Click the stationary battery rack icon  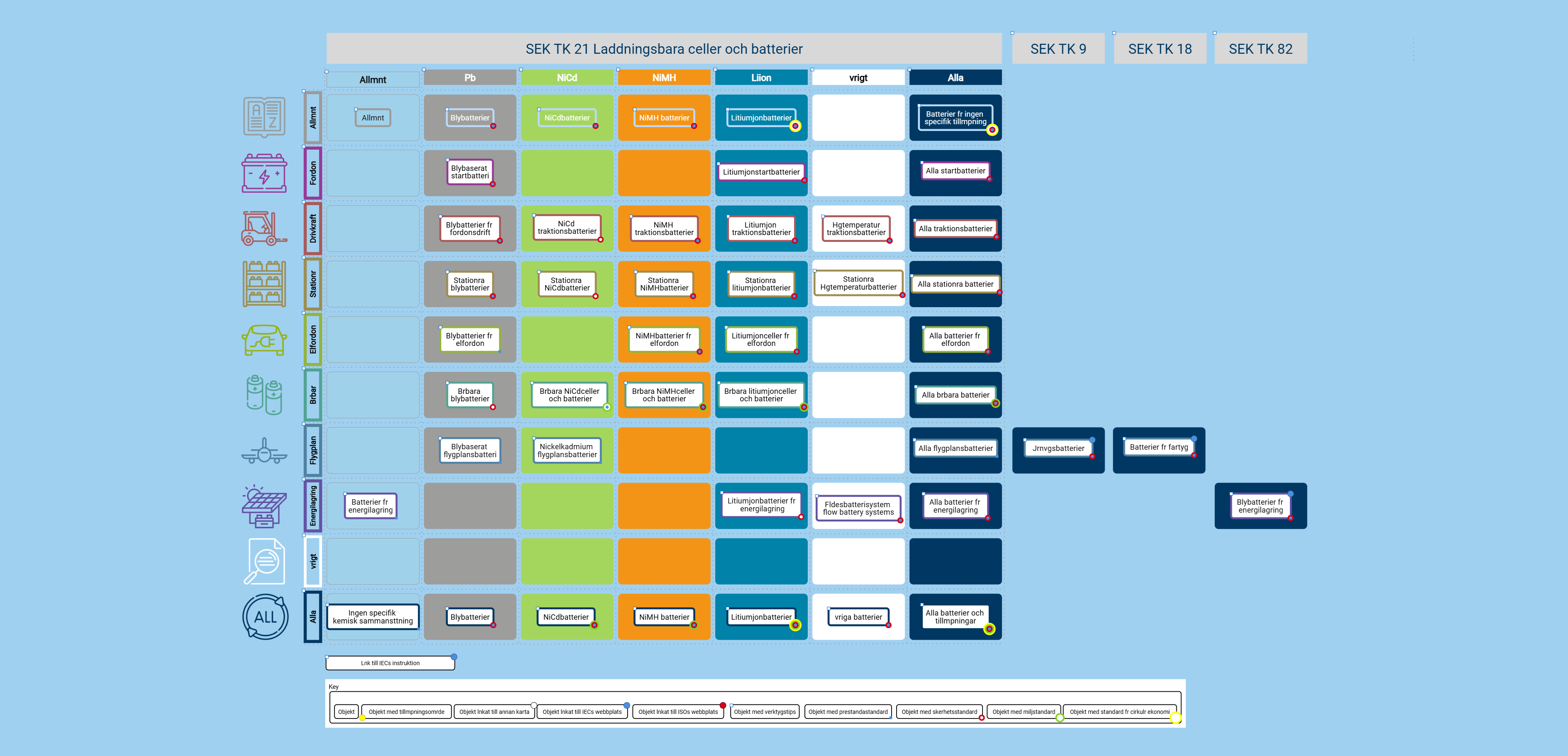point(264,284)
